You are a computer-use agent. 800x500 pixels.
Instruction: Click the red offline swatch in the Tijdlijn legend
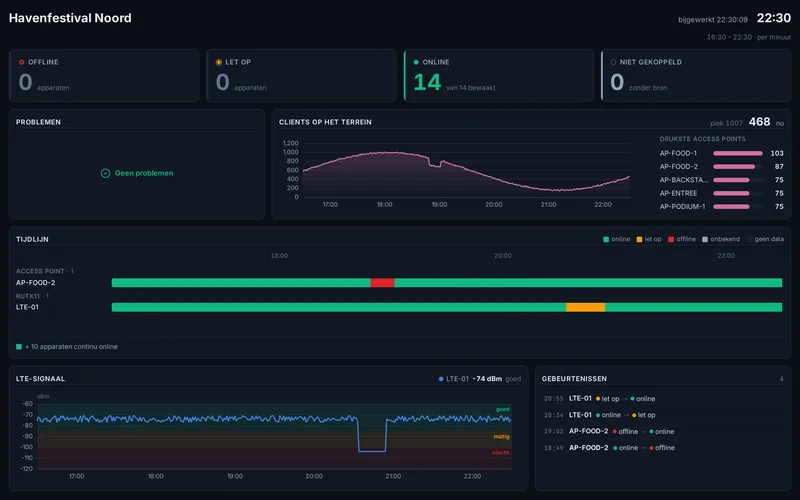671,239
